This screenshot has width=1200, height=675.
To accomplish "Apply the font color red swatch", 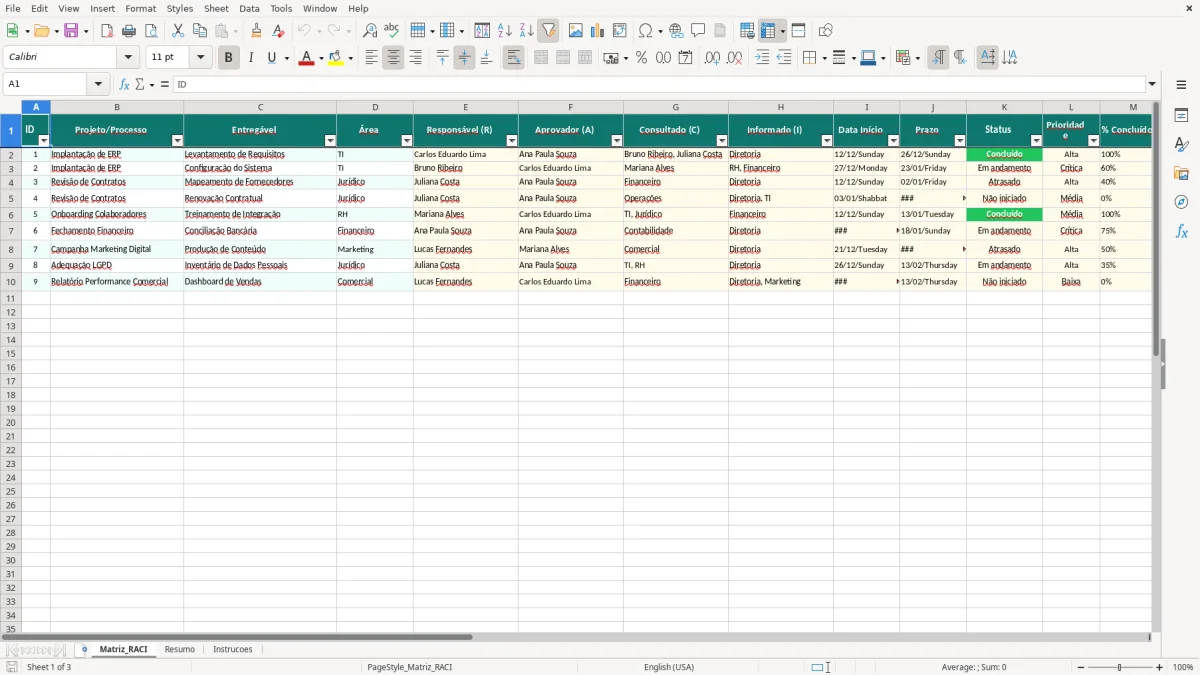I will coord(305,58).
